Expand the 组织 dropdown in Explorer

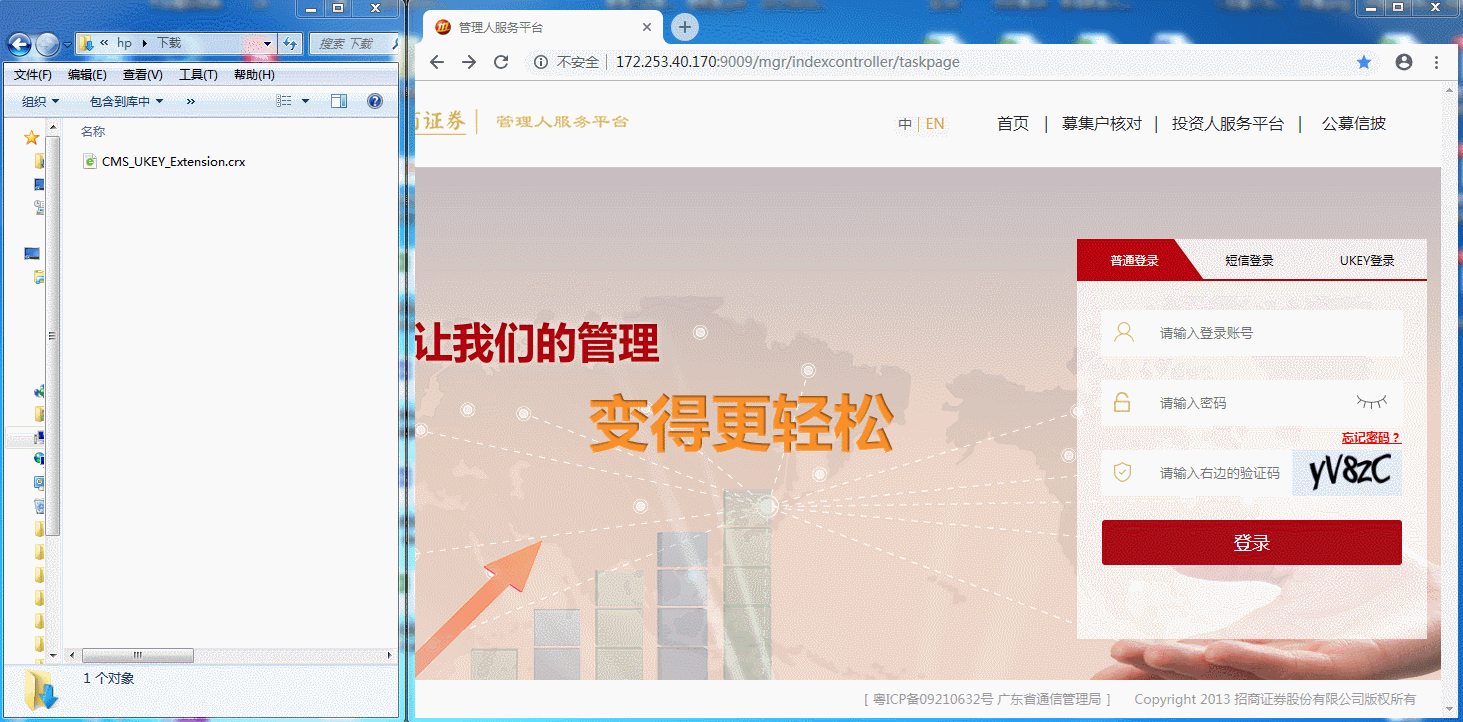coord(41,101)
